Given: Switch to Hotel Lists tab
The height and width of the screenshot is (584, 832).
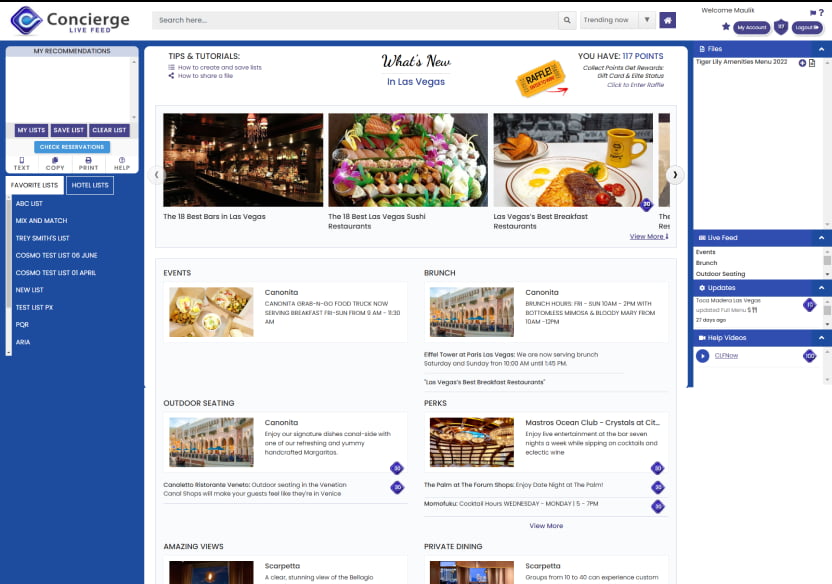Looking at the screenshot, I should (x=90, y=185).
